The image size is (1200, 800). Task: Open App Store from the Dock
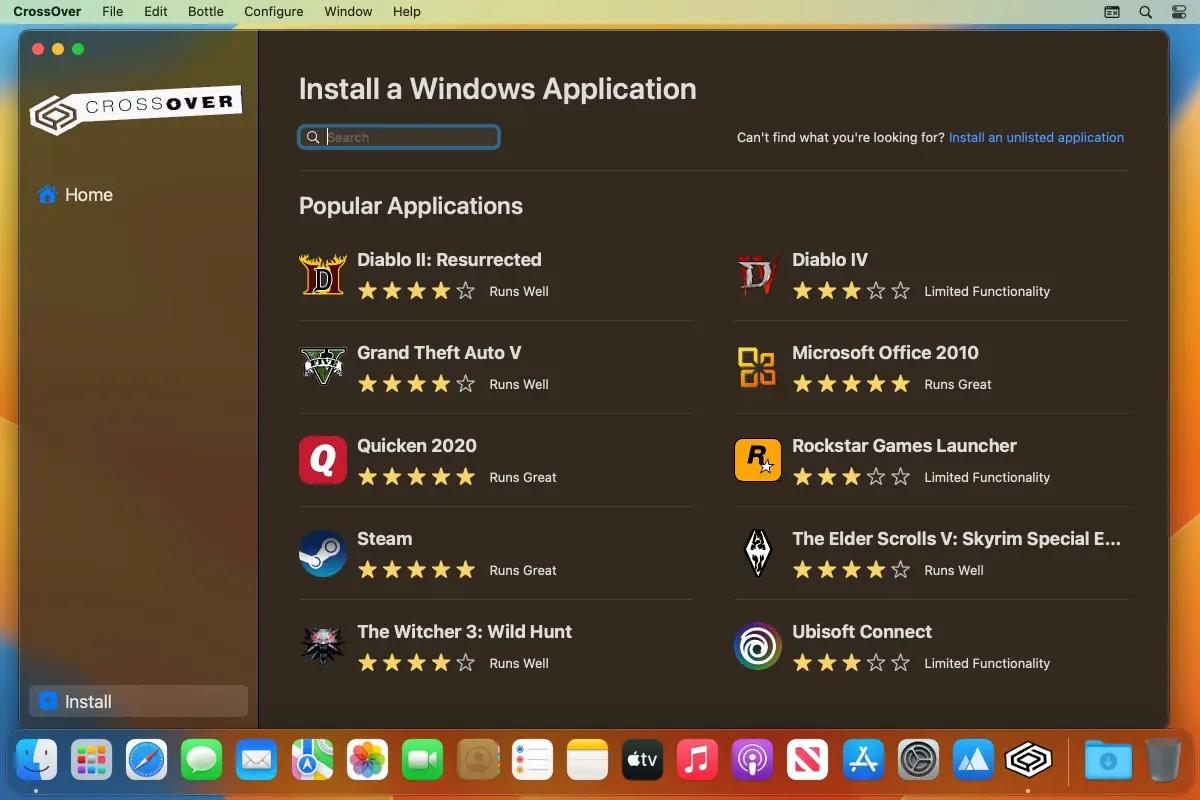pos(862,761)
